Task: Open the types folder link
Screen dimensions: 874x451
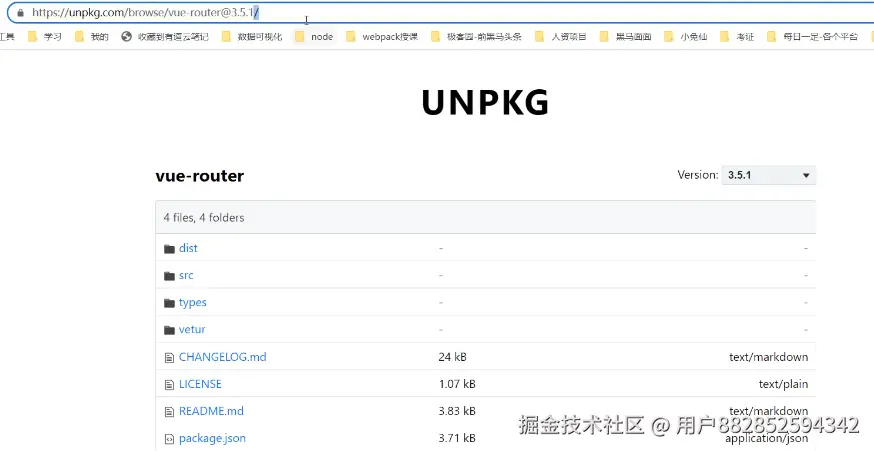Action: [192, 303]
